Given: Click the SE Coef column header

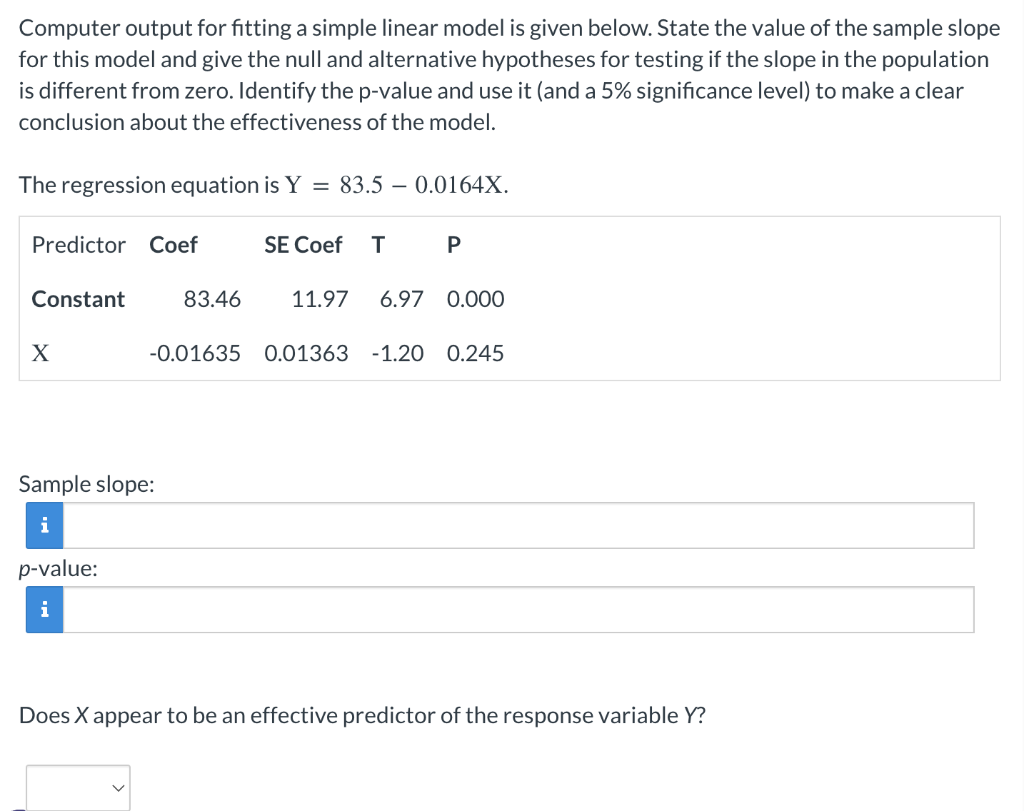Looking at the screenshot, I should coord(303,245).
